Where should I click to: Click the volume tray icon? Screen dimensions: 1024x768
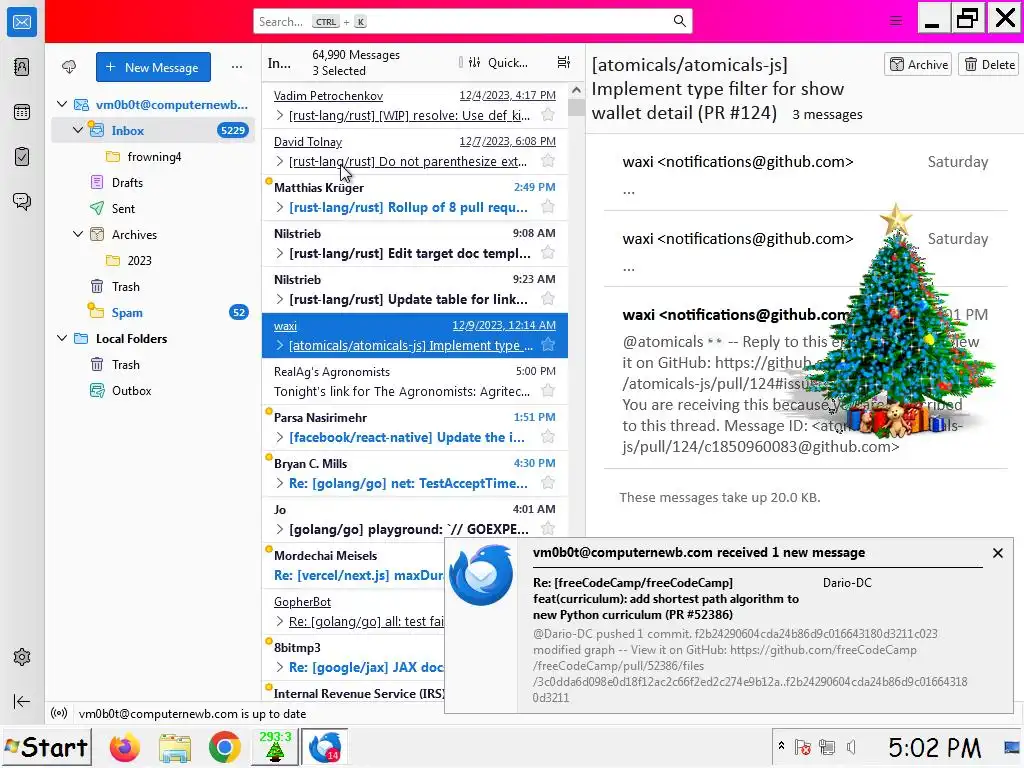tap(852, 747)
